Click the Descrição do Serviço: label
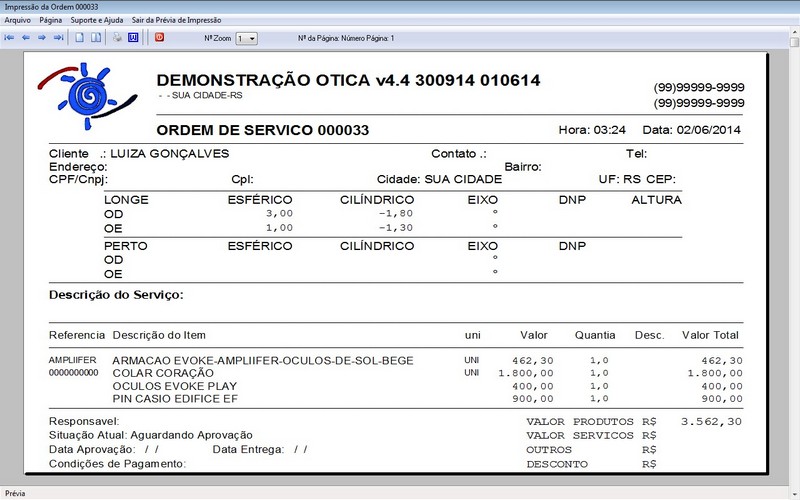Screen dimensions: 800x500 pos(116,295)
